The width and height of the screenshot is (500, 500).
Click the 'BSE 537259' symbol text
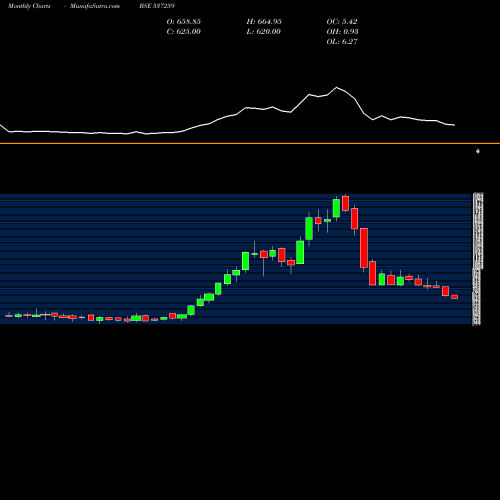[x=157, y=6]
